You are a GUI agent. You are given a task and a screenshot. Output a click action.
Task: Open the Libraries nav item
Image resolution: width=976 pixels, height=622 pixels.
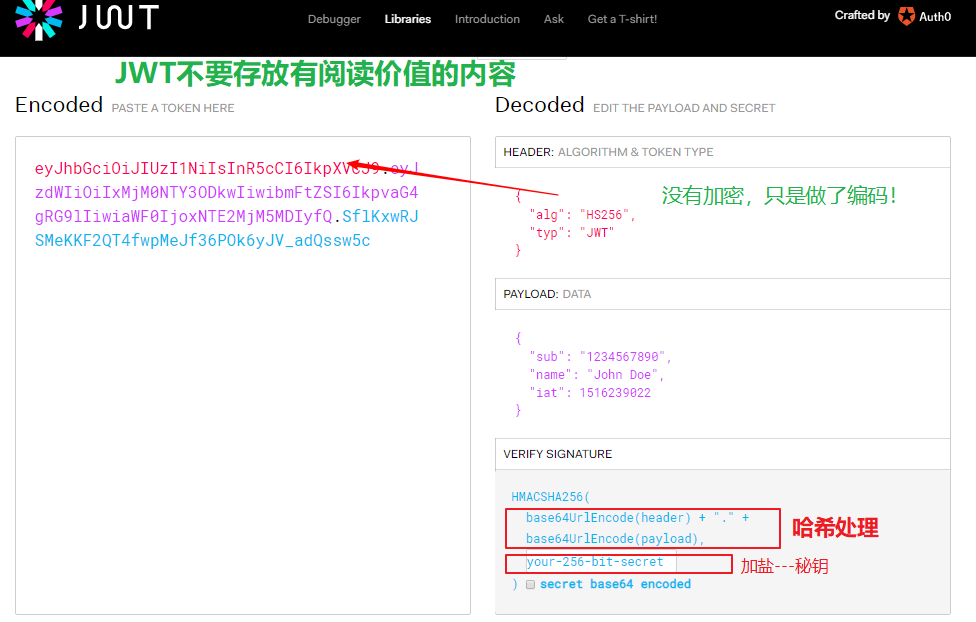[x=408, y=19]
